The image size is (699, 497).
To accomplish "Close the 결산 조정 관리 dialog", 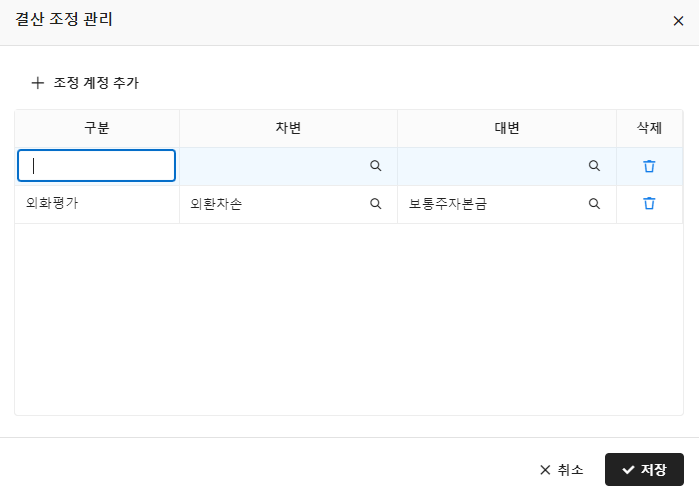I will [x=678, y=21].
